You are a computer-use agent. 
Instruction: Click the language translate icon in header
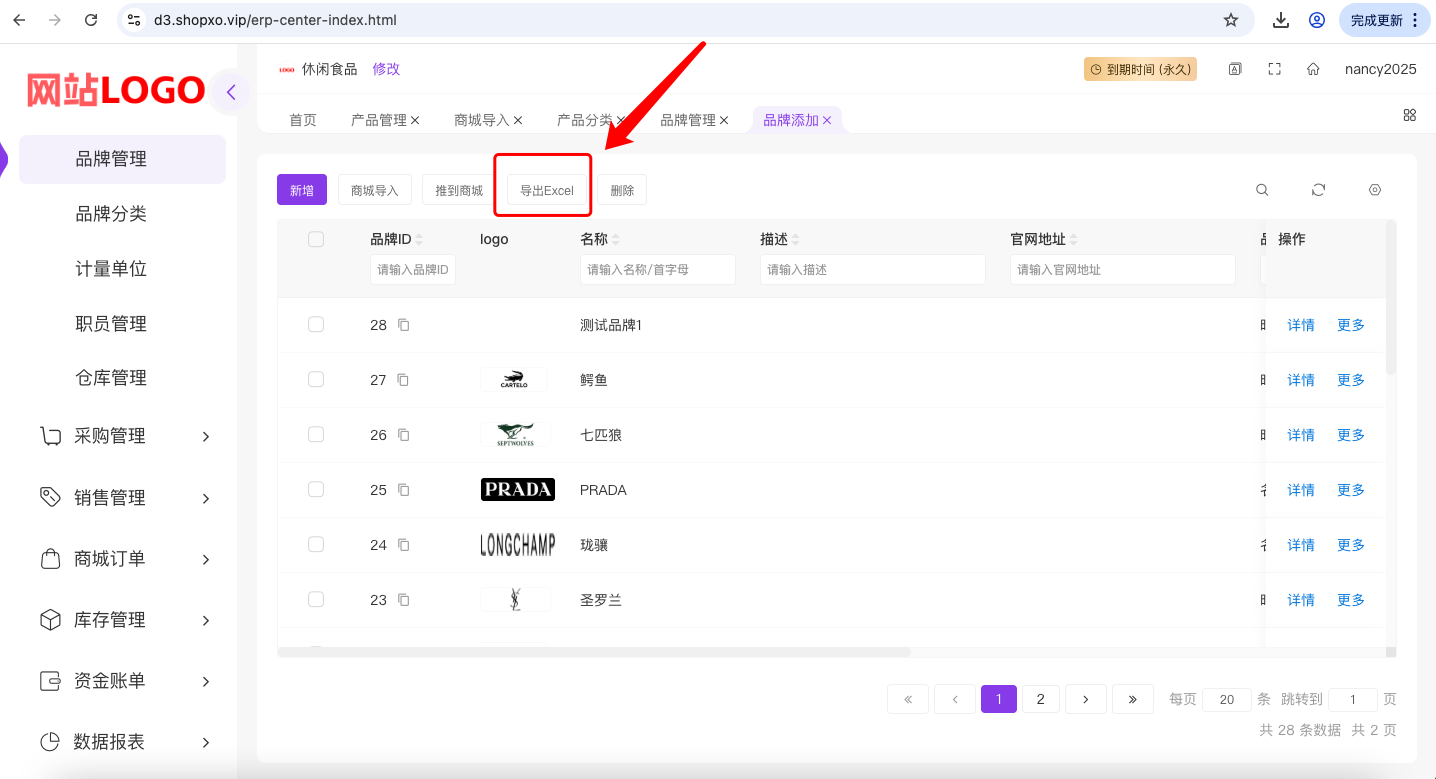(x=1235, y=69)
